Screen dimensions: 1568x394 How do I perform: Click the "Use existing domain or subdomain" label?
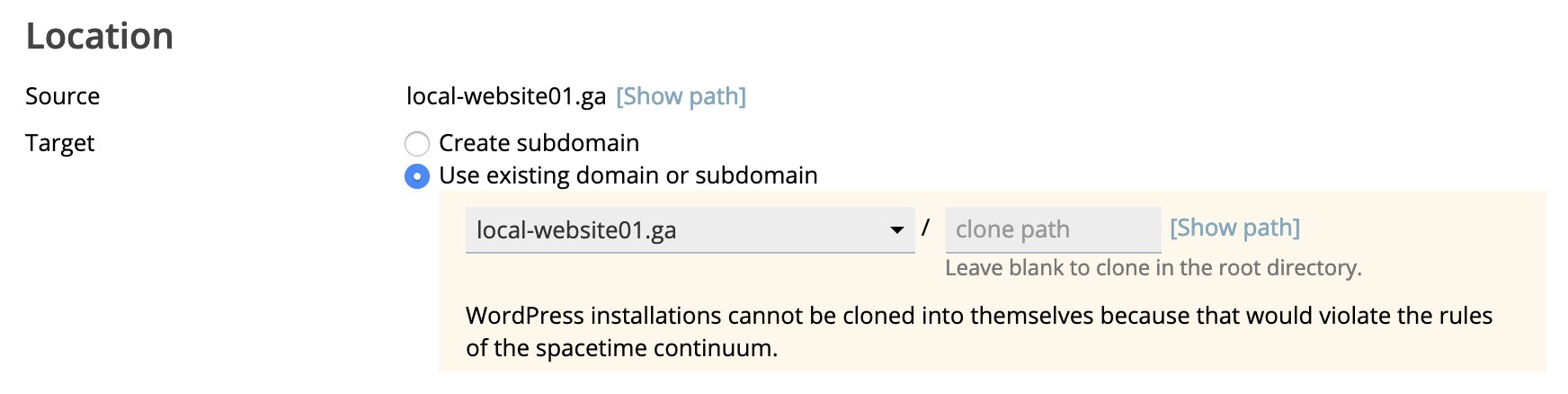click(x=628, y=175)
